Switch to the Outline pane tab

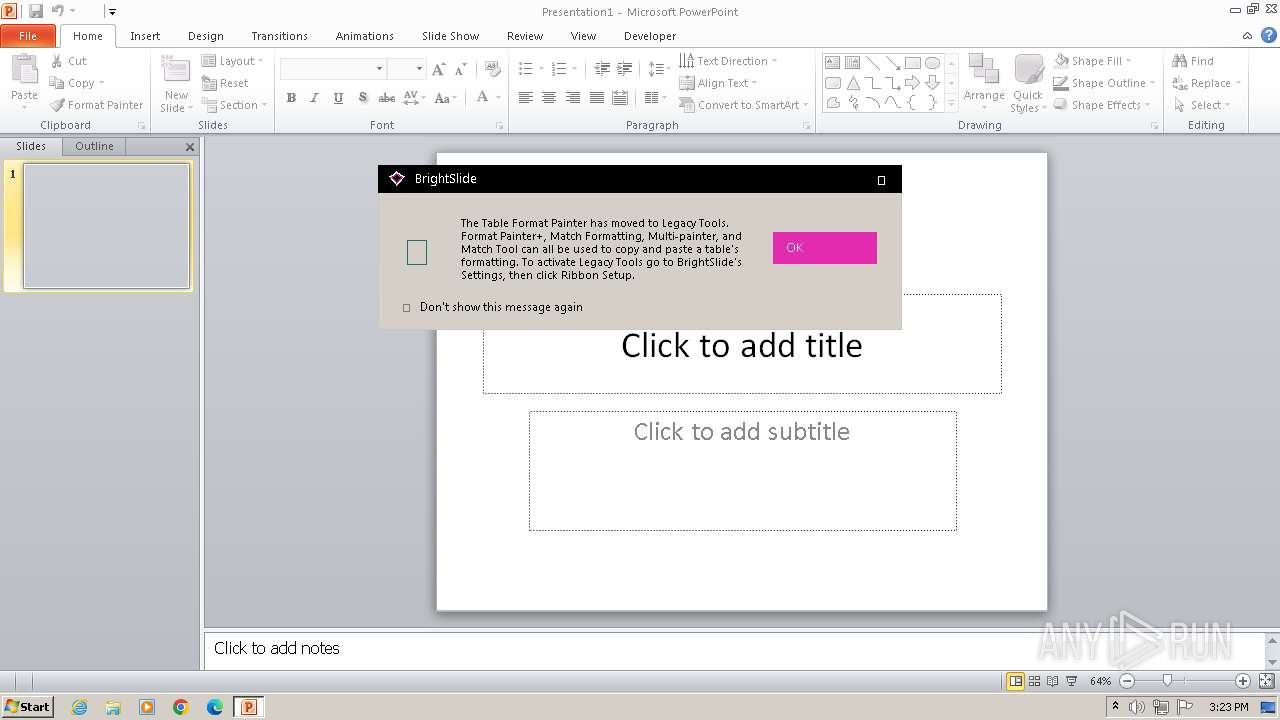pos(94,146)
